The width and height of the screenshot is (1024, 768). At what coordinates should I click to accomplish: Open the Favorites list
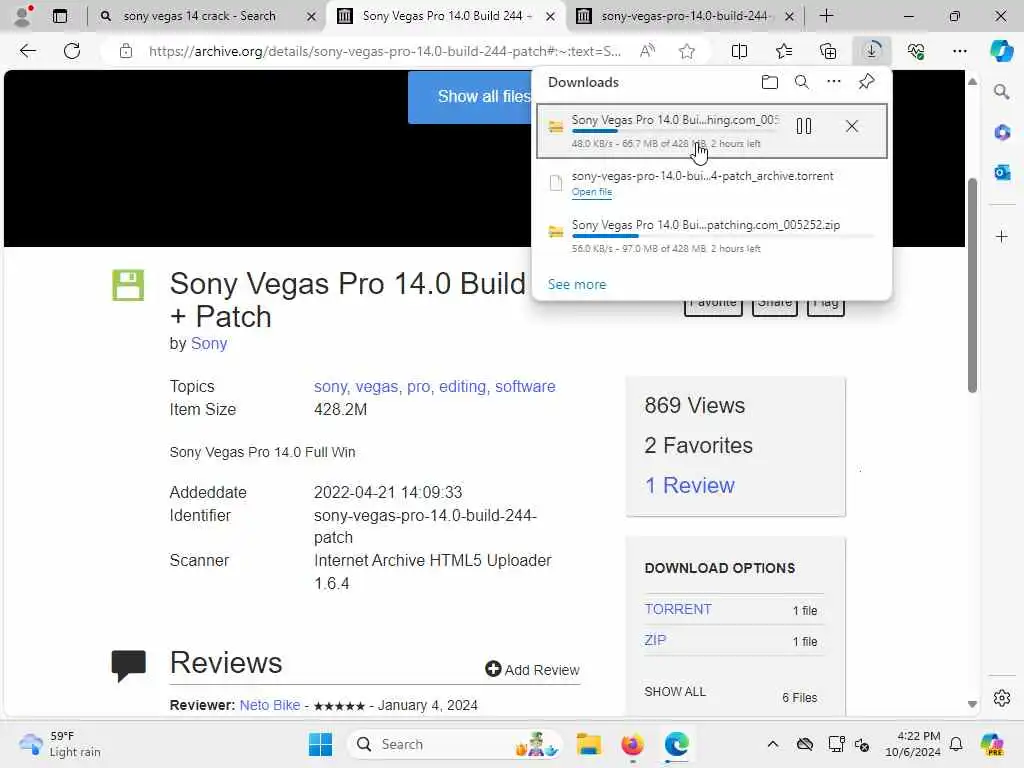(784, 51)
